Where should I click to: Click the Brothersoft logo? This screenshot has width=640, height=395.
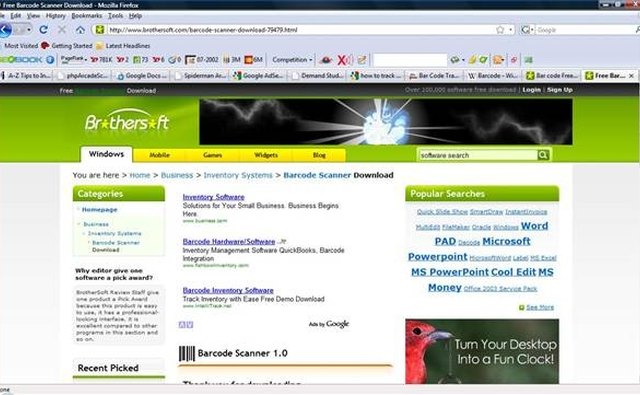tap(127, 120)
